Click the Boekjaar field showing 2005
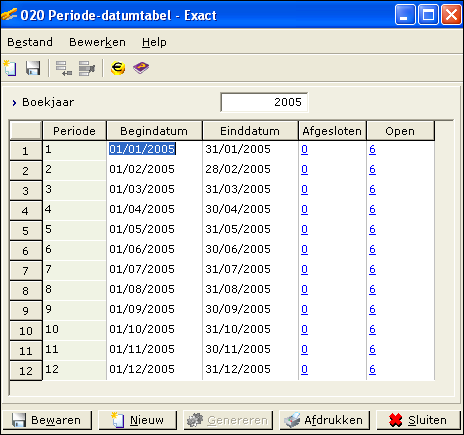This screenshot has width=464, height=435. pos(264,102)
